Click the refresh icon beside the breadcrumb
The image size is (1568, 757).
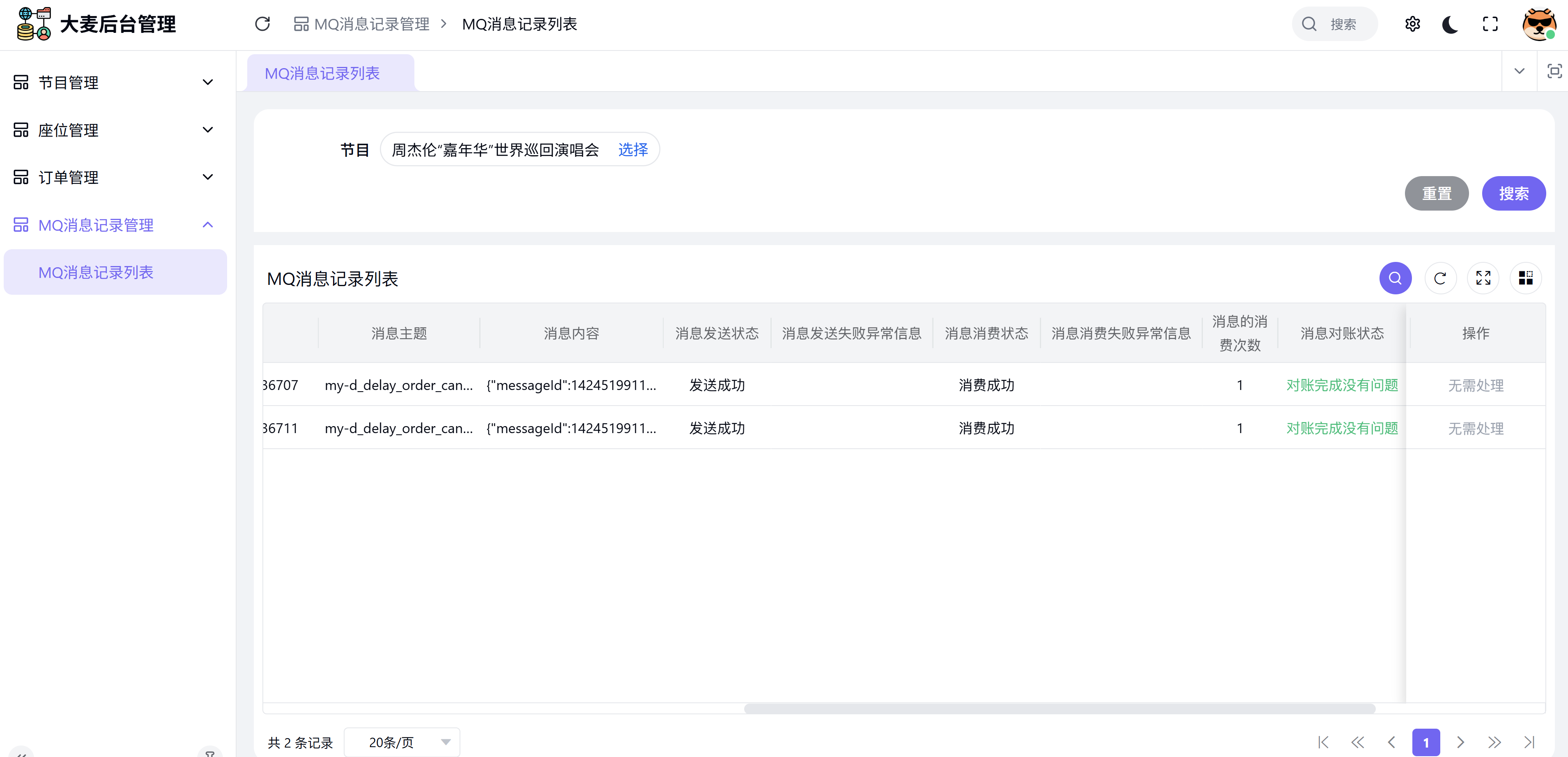tap(262, 24)
